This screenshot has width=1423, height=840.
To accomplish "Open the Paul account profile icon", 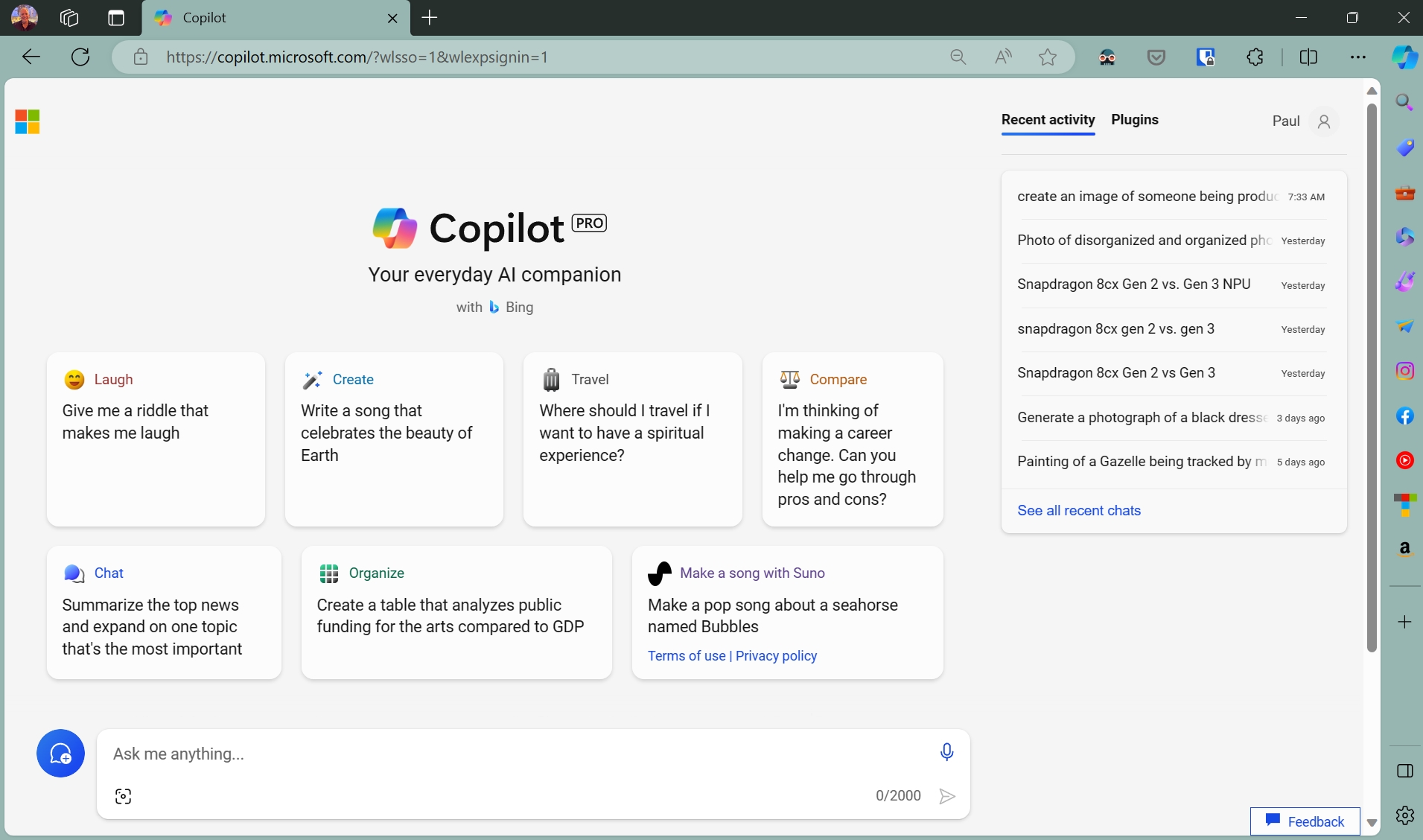I will coord(1323,121).
